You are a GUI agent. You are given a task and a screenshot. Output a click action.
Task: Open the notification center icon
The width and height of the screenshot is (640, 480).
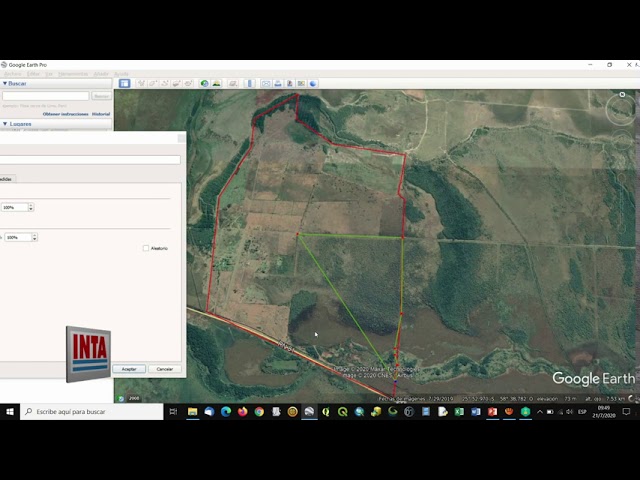tap(626, 412)
